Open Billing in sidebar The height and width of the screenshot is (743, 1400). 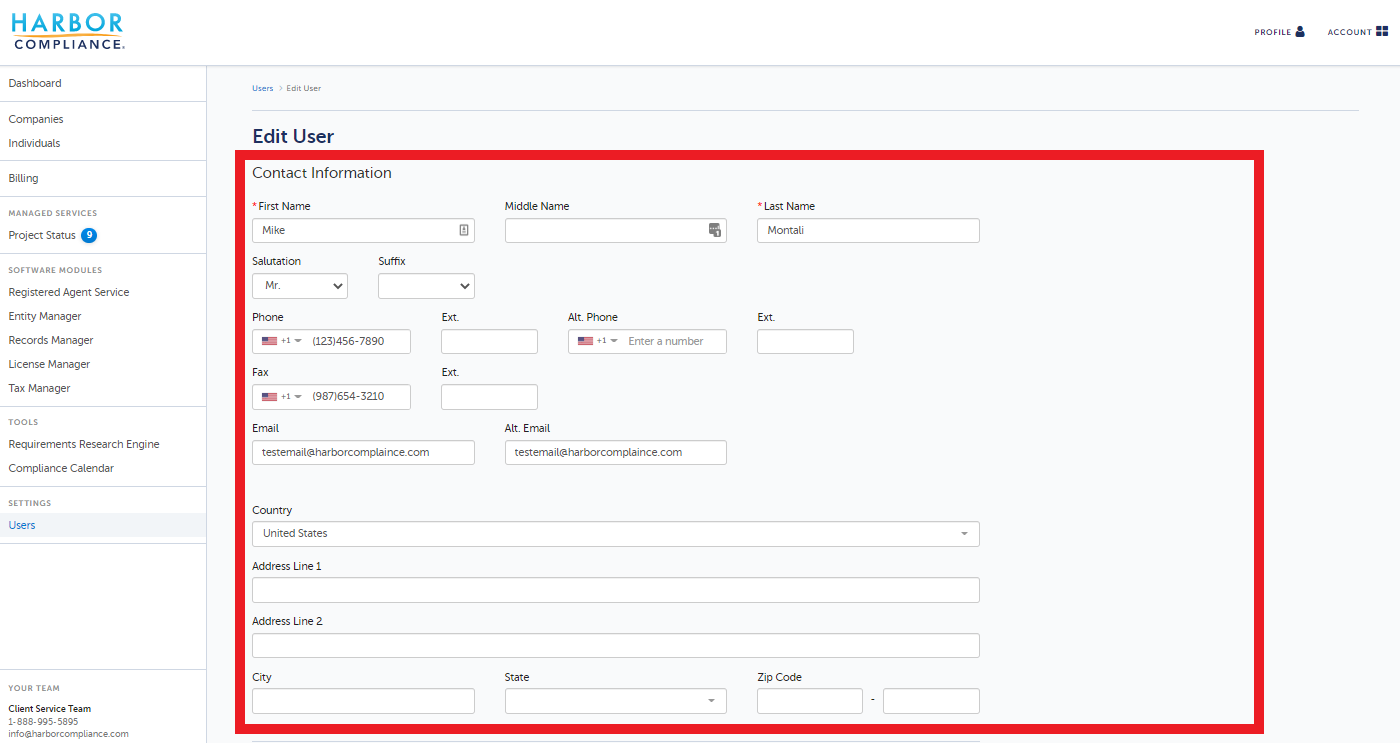pyautogui.click(x=23, y=178)
